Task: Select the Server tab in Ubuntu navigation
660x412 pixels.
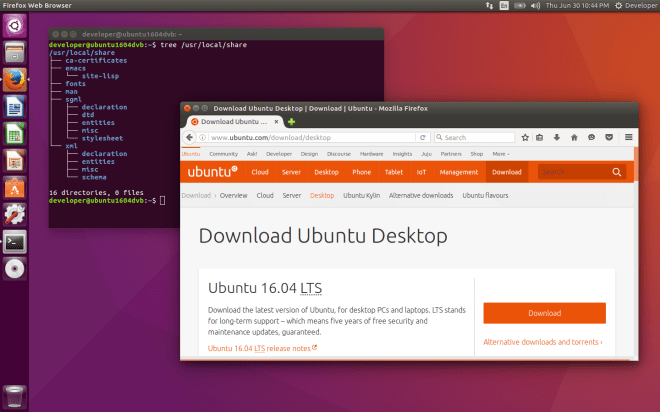Action: coord(291,172)
